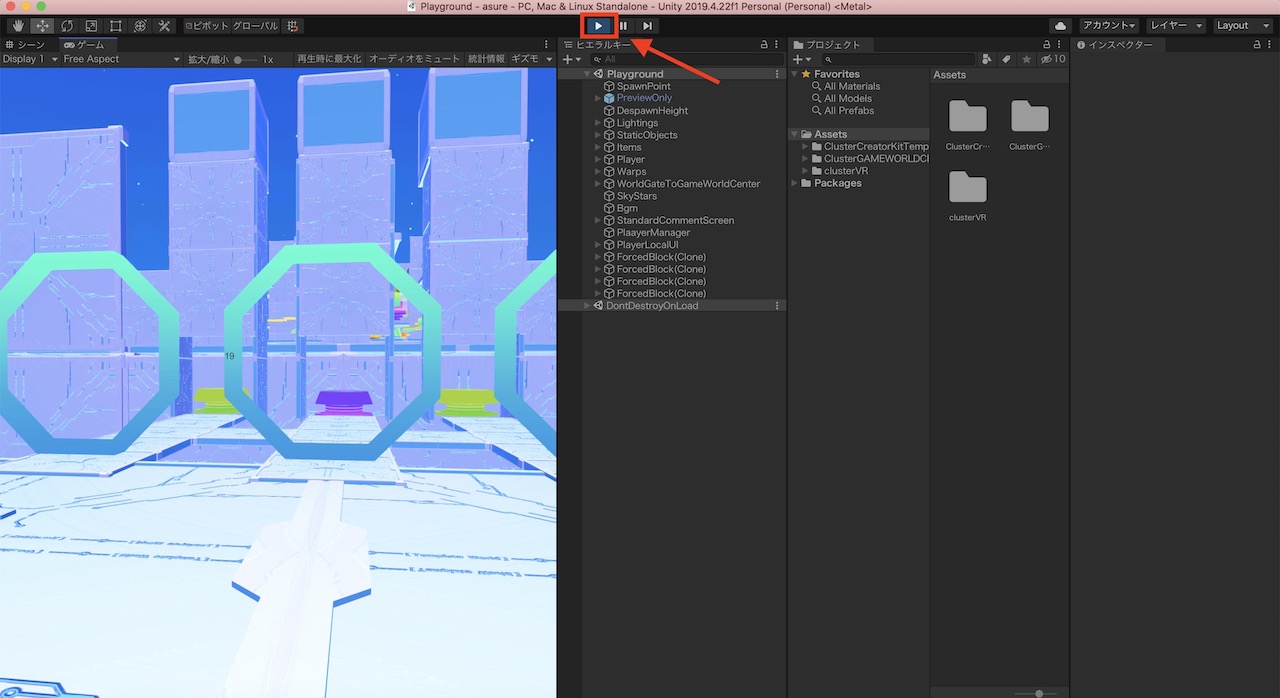Screen dimensions: 1280x698
Task: Select the Hand tool in the toolbar
Action: [x=17, y=25]
